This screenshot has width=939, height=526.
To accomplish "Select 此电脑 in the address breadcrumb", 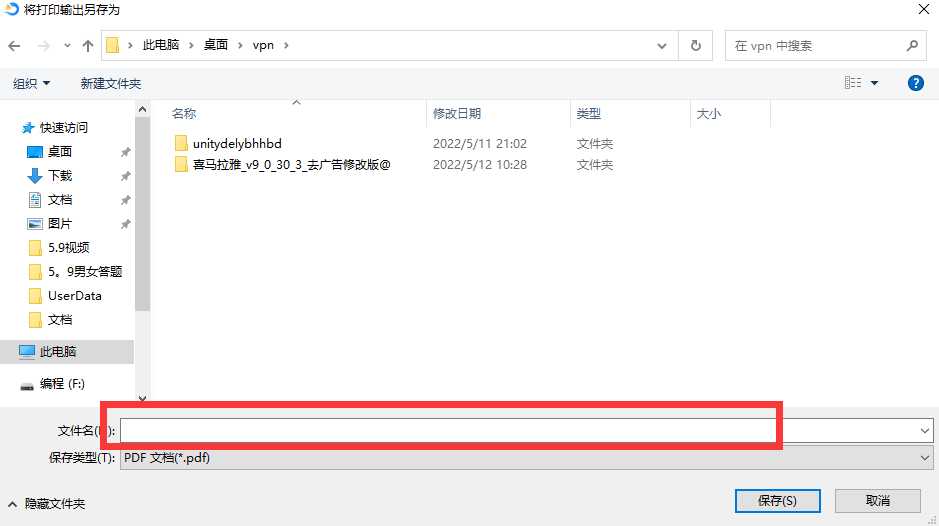I will click(x=160, y=45).
